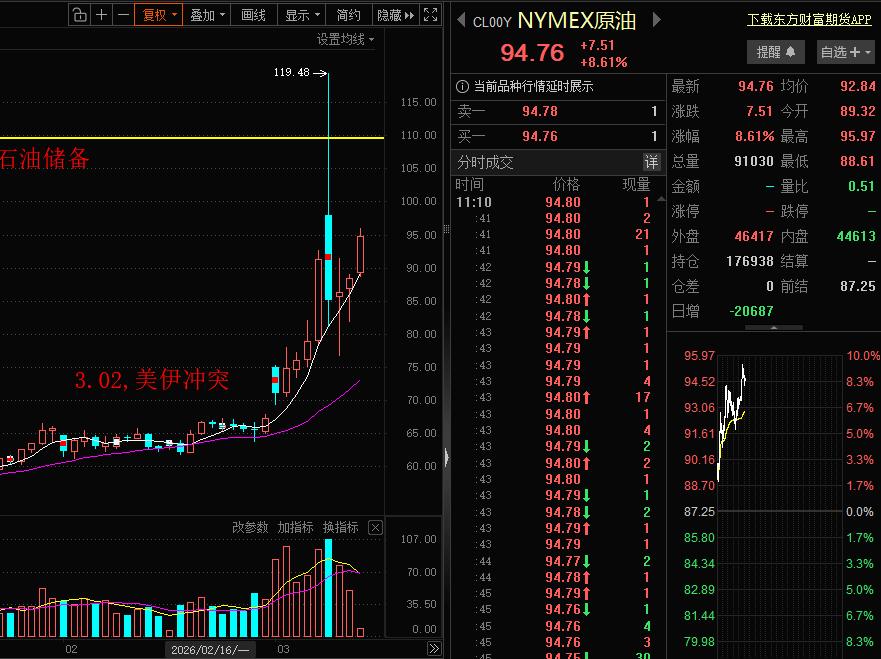Click the 现量 column header
The height and width of the screenshot is (659, 881).
click(x=636, y=184)
